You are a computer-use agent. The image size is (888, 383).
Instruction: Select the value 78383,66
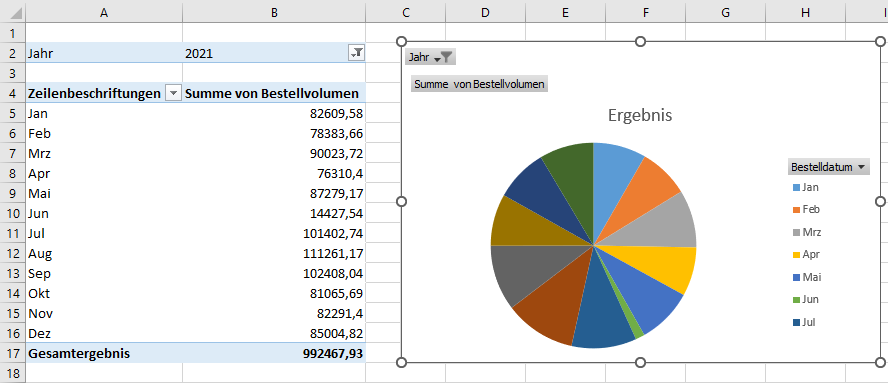coord(274,134)
